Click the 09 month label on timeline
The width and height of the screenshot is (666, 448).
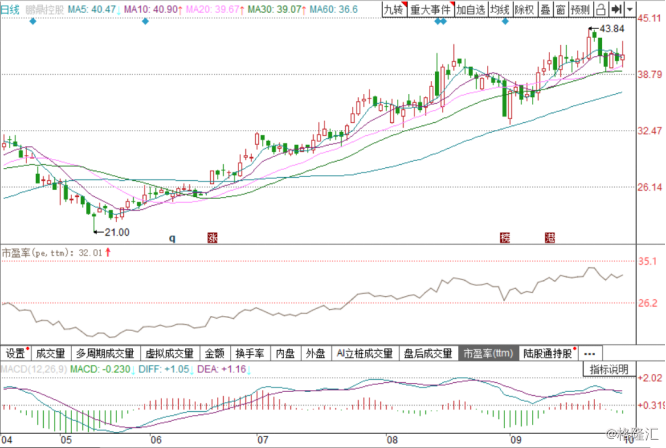point(515,440)
